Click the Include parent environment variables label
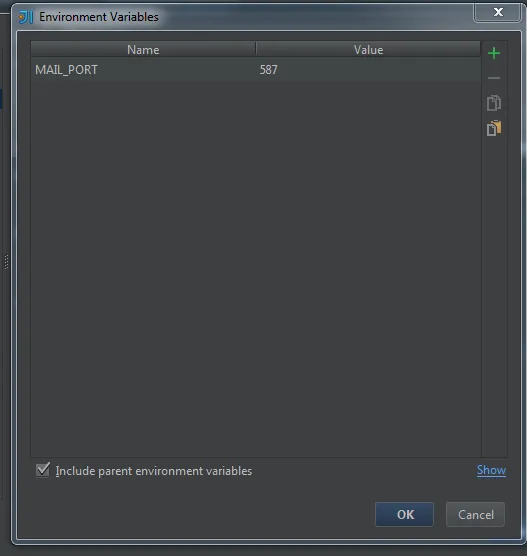Image resolution: width=527 pixels, height=556 pixels. (154, 471)
